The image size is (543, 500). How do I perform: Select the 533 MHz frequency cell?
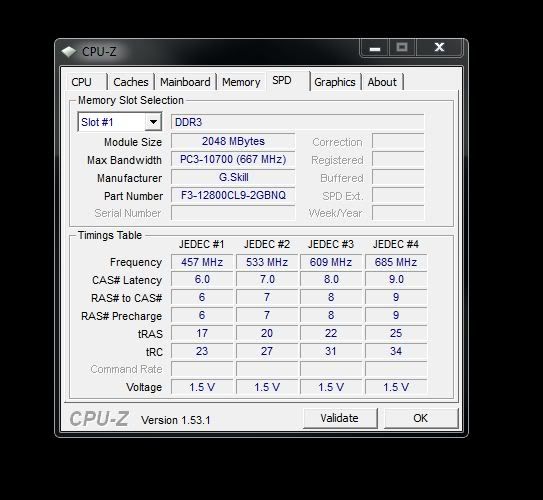267,262
